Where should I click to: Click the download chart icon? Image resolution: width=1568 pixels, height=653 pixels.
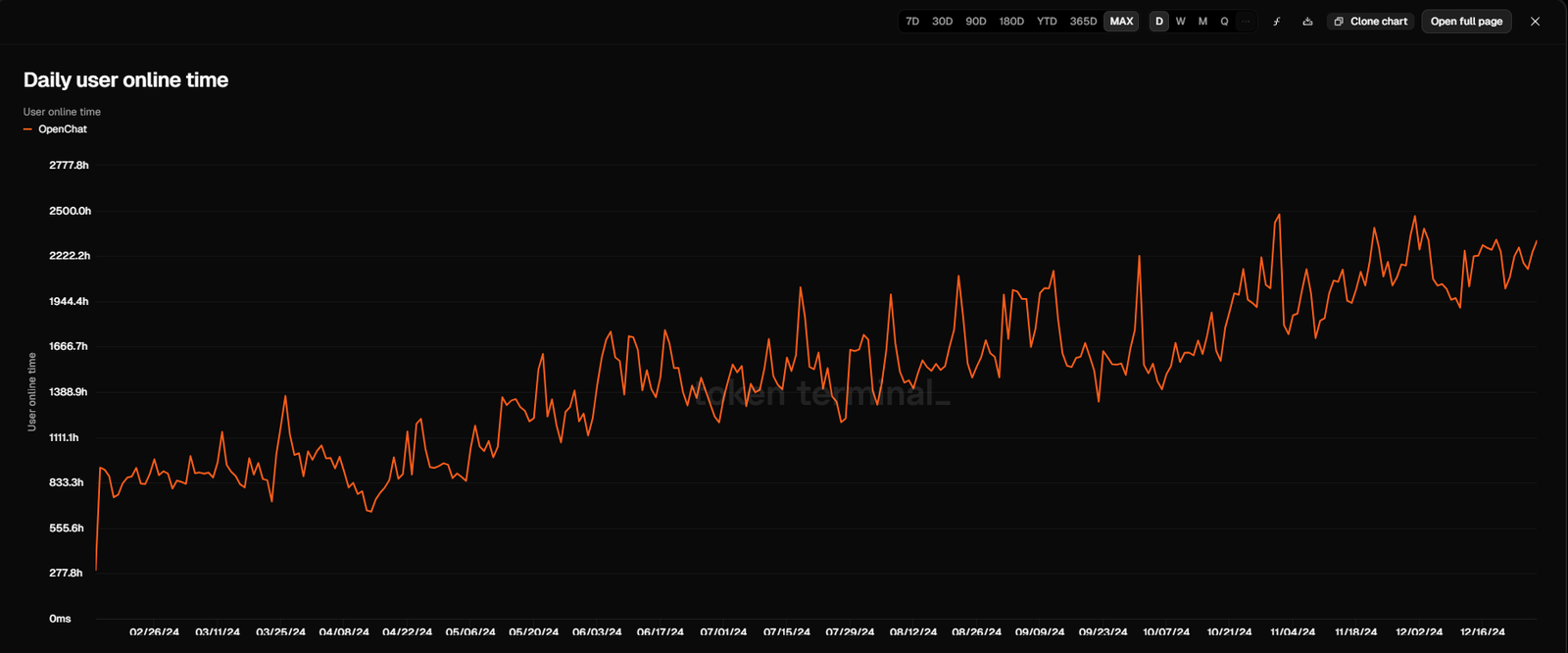(1307, 22)
